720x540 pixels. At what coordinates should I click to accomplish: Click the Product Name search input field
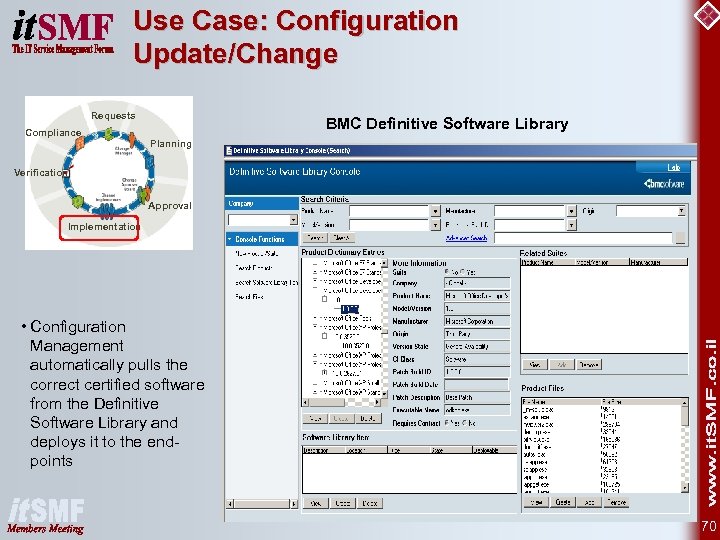point(389,211)
